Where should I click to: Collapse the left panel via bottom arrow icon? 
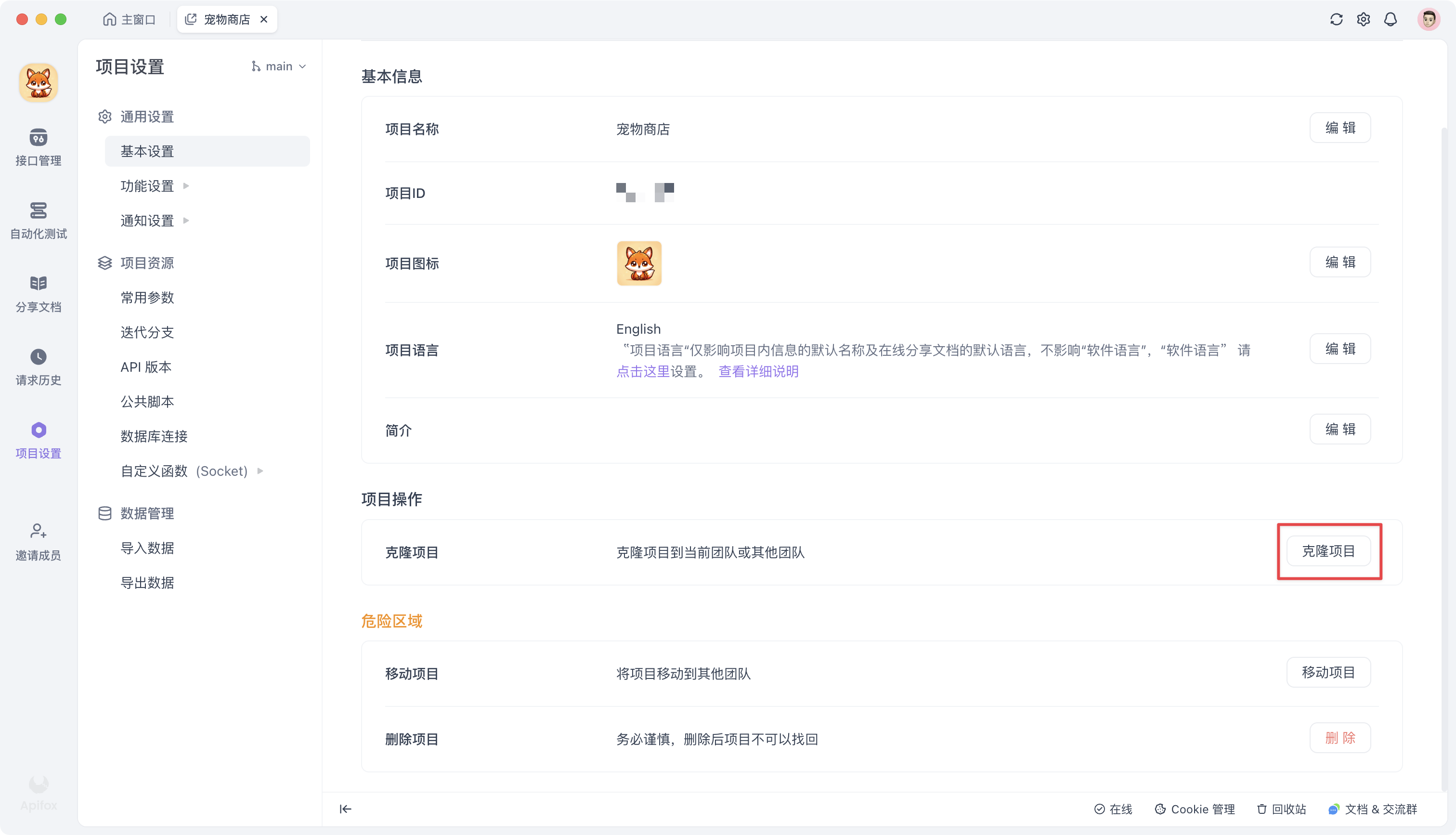(345, 809)
